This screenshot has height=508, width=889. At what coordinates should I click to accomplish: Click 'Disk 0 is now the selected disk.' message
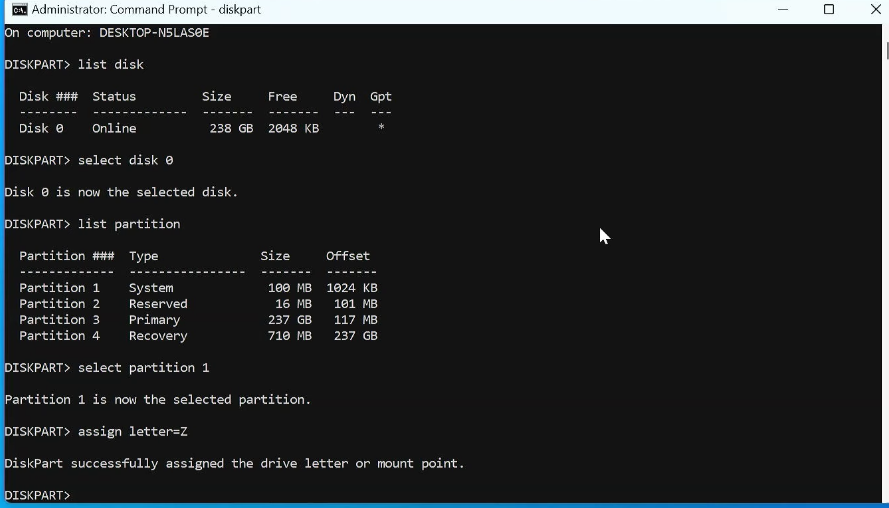(121, 192)
